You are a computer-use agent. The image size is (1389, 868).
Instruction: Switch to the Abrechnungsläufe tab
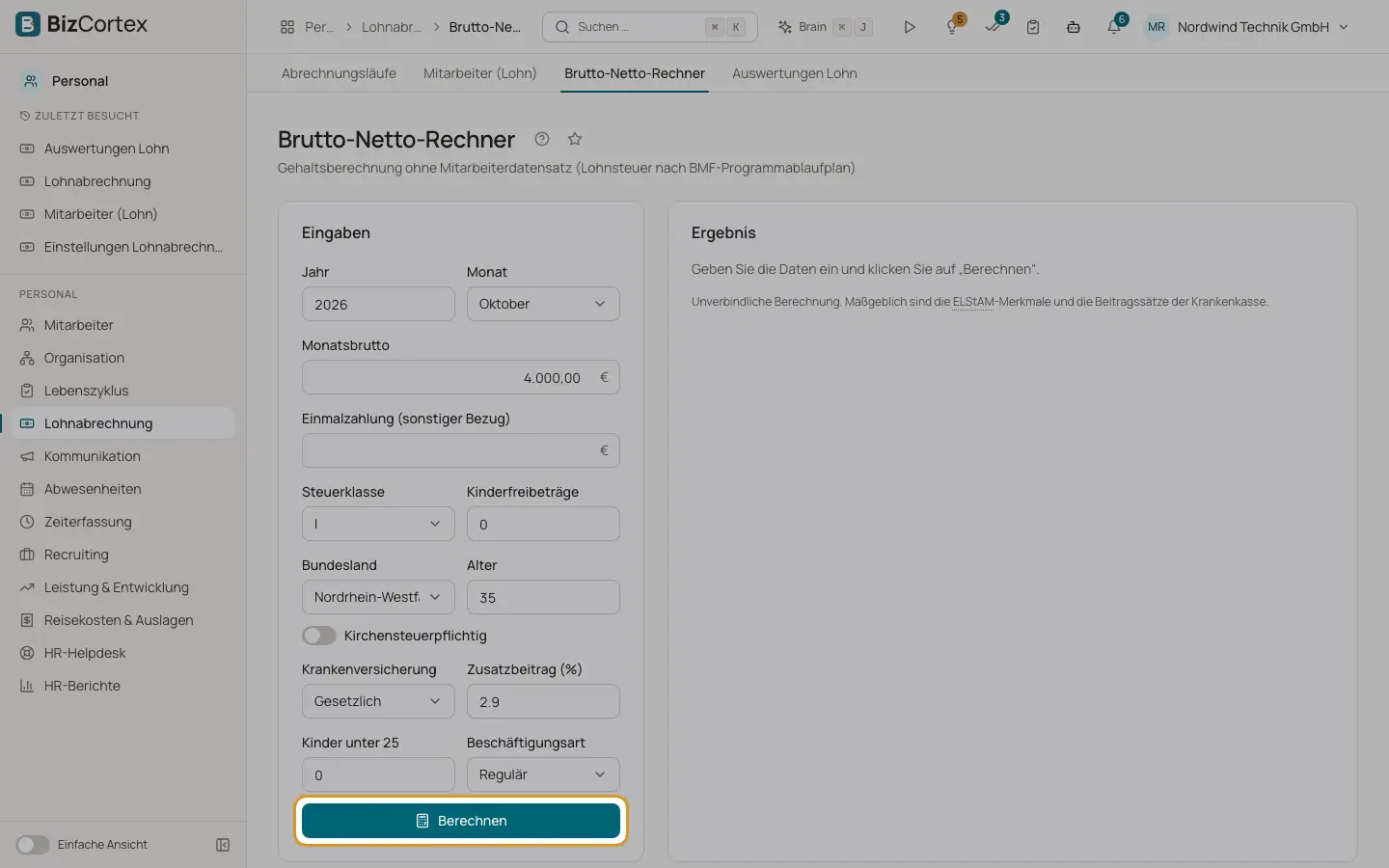(339, 73)
